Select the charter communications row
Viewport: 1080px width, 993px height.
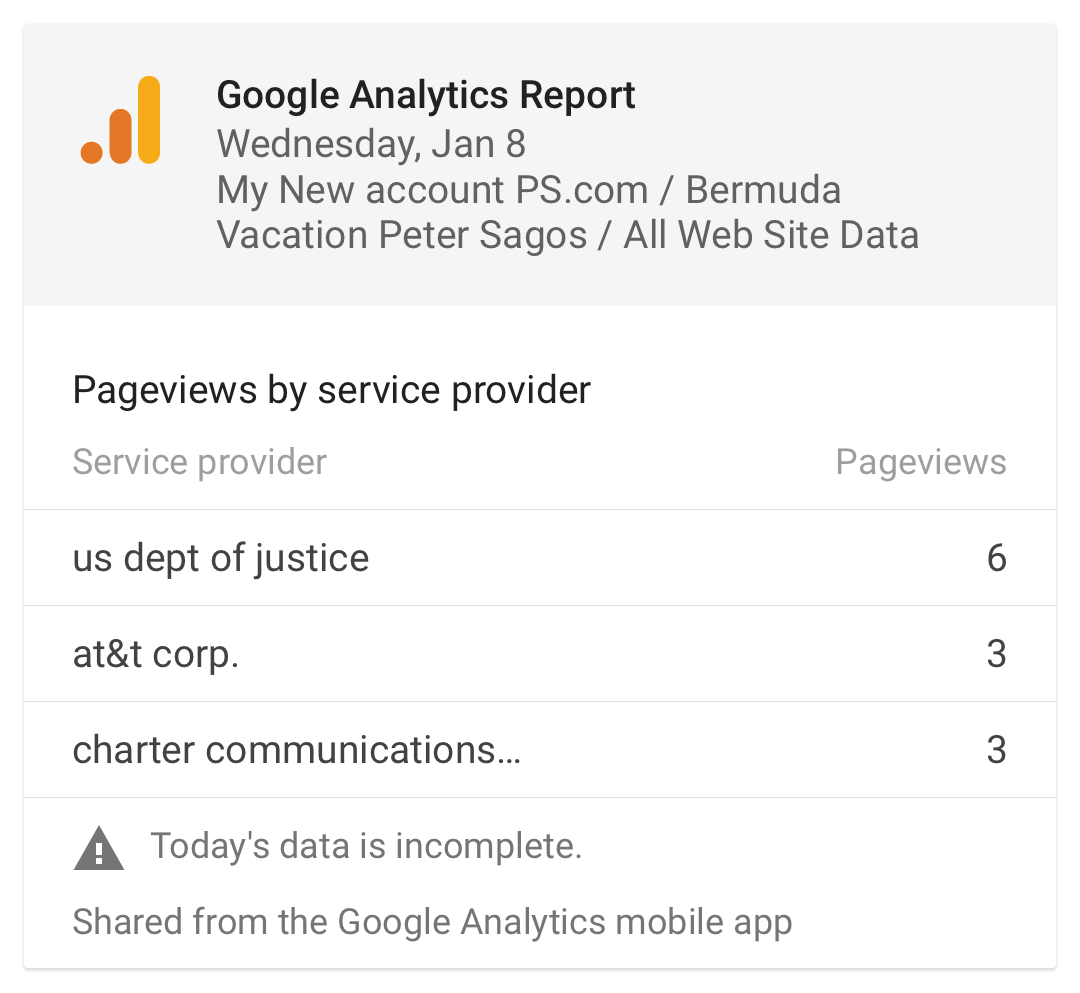[x=540, y=750]
